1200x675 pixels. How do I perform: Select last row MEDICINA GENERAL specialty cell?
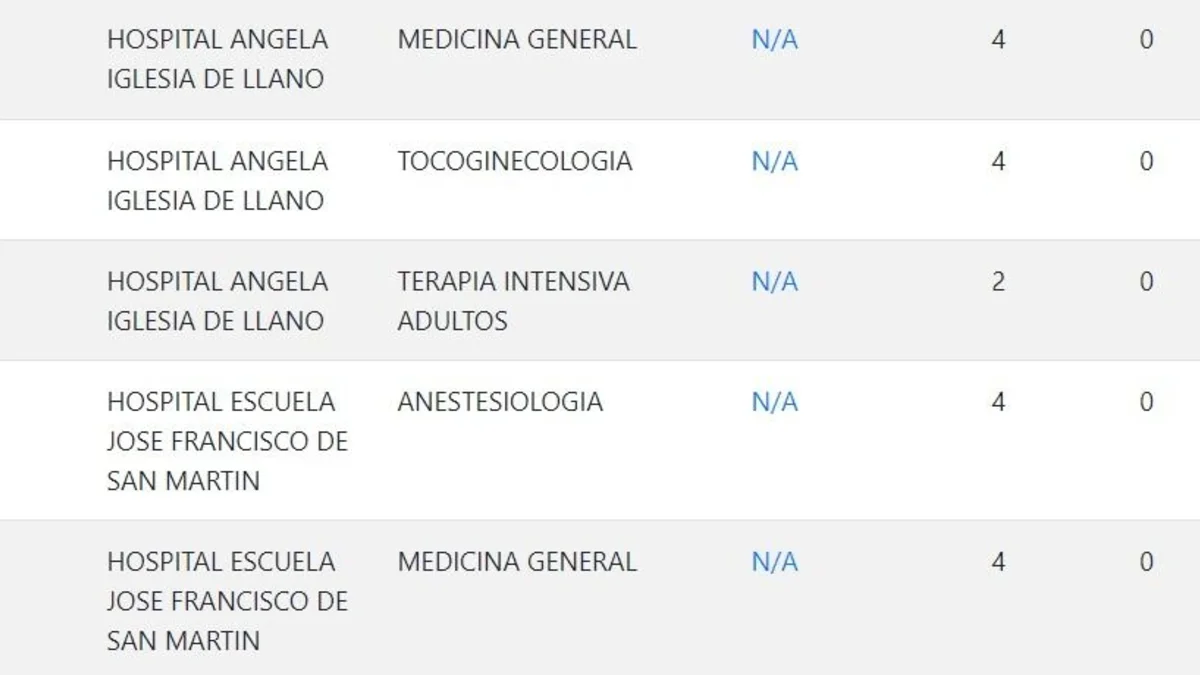click(517, 562)
